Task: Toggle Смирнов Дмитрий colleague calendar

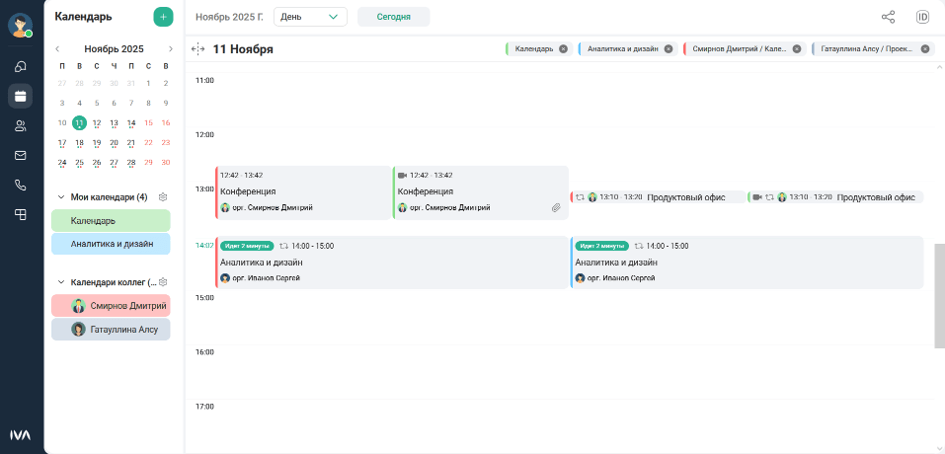Action: 111,306
